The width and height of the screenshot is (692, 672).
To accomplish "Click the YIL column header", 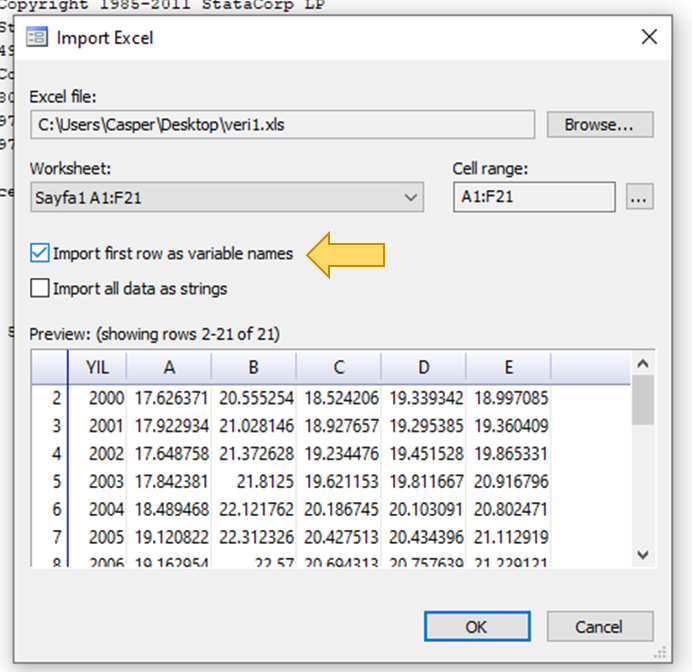I will 98,366.
